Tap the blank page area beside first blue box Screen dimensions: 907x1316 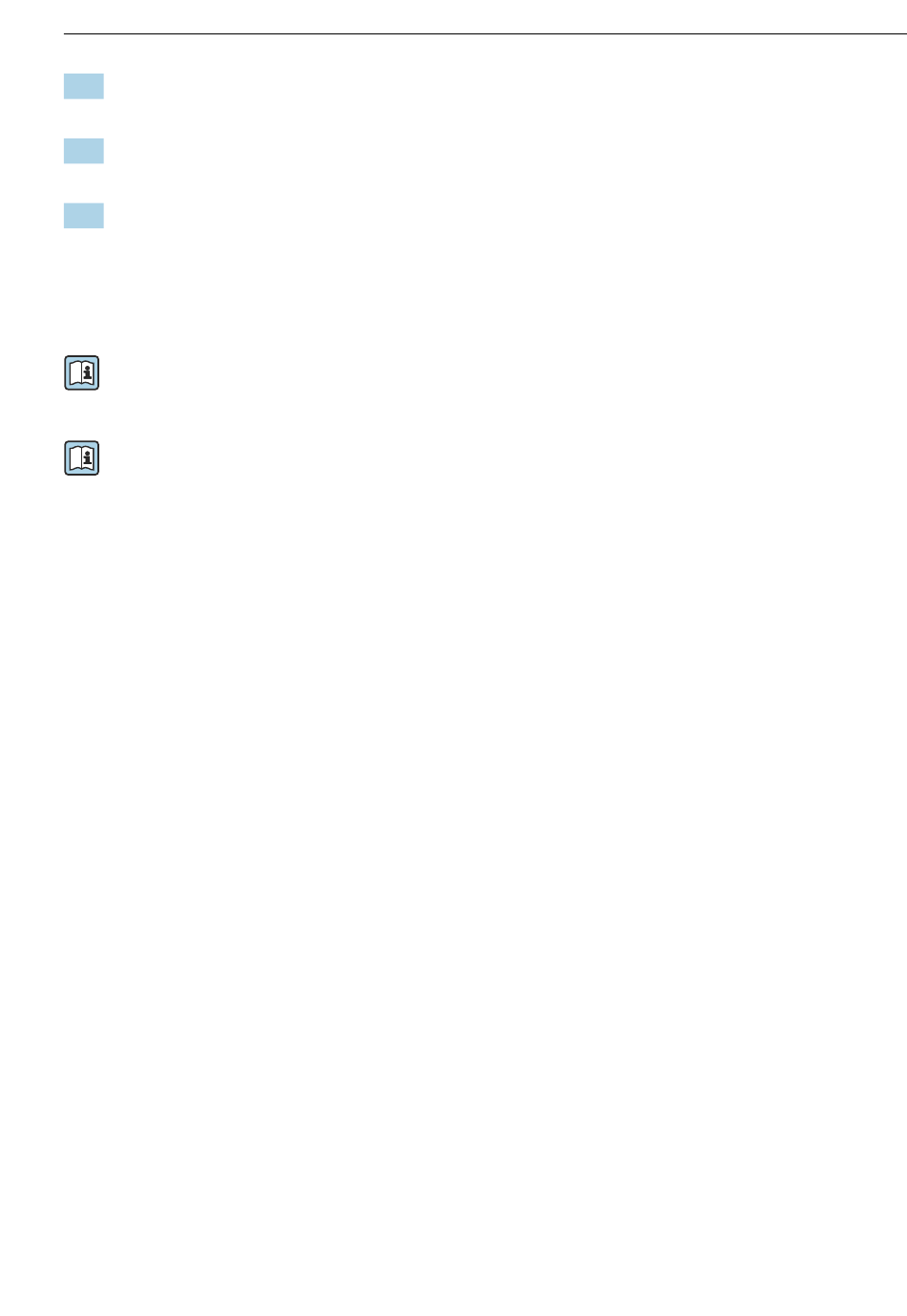(x=477, y=87)
